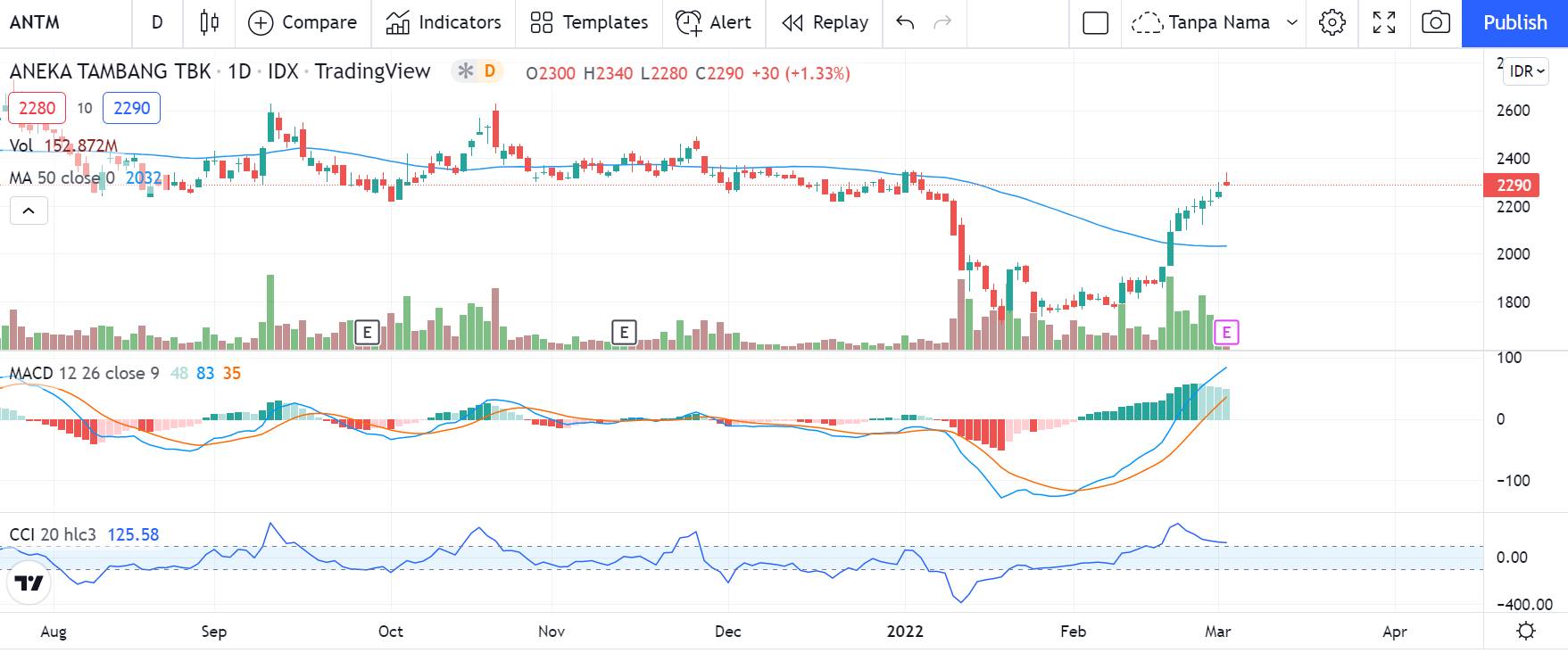Open chart settings gear
1568x653 pixels.
tap(1332, 22)
